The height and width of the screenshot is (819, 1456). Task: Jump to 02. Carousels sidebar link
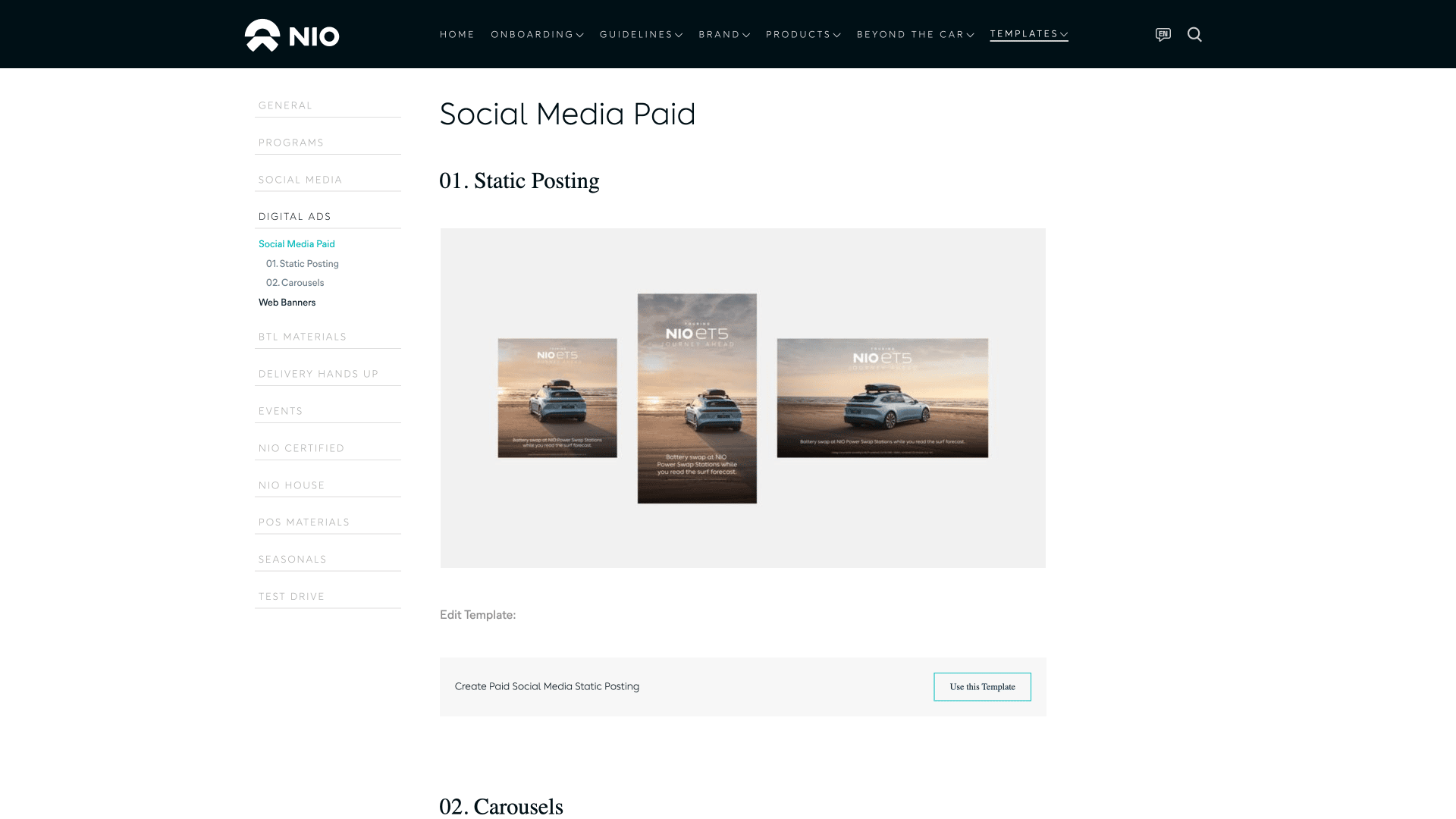click(x=295, y=283)
